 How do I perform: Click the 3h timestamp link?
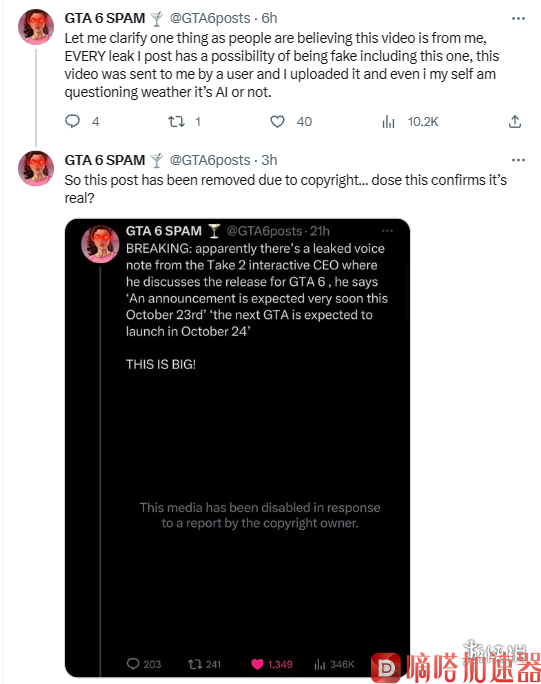point(269,160)
